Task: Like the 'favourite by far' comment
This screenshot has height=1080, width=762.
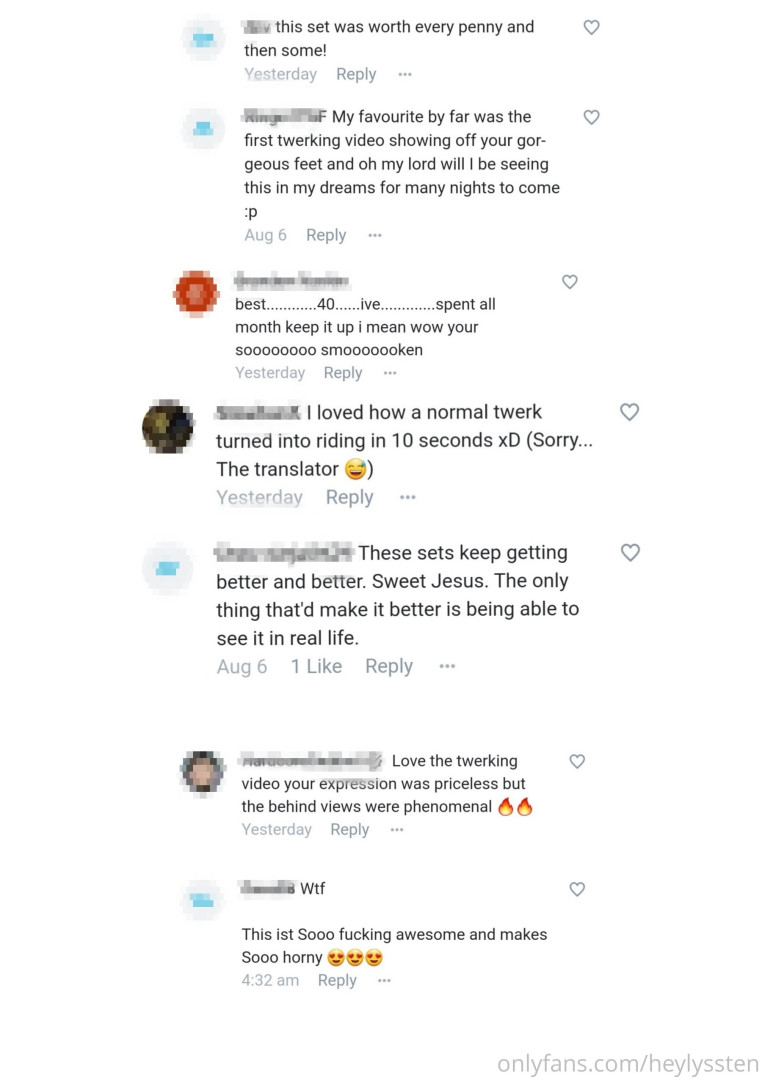Action: point(591,118)
